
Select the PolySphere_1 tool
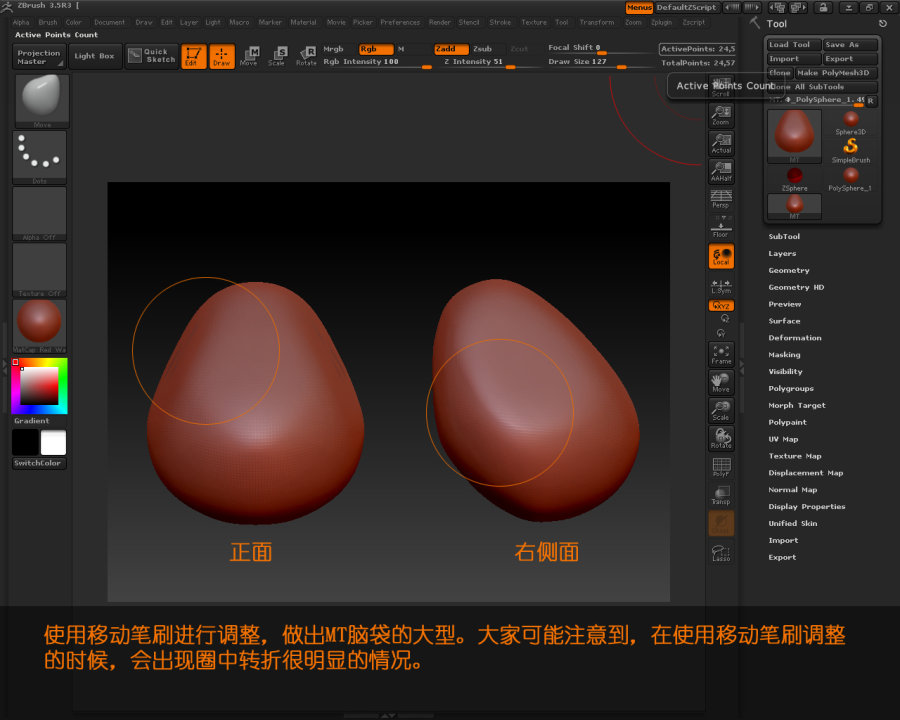(x=851, y=179)
